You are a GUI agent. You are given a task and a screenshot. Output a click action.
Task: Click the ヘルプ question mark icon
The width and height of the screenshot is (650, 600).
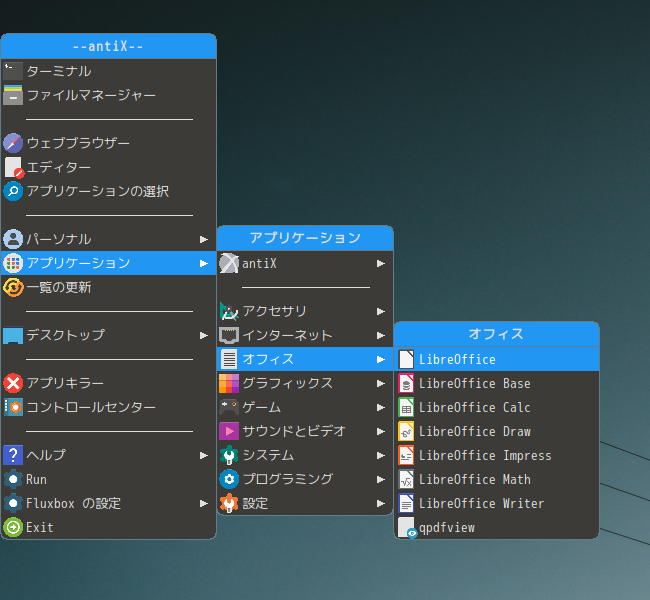(13, 455)
